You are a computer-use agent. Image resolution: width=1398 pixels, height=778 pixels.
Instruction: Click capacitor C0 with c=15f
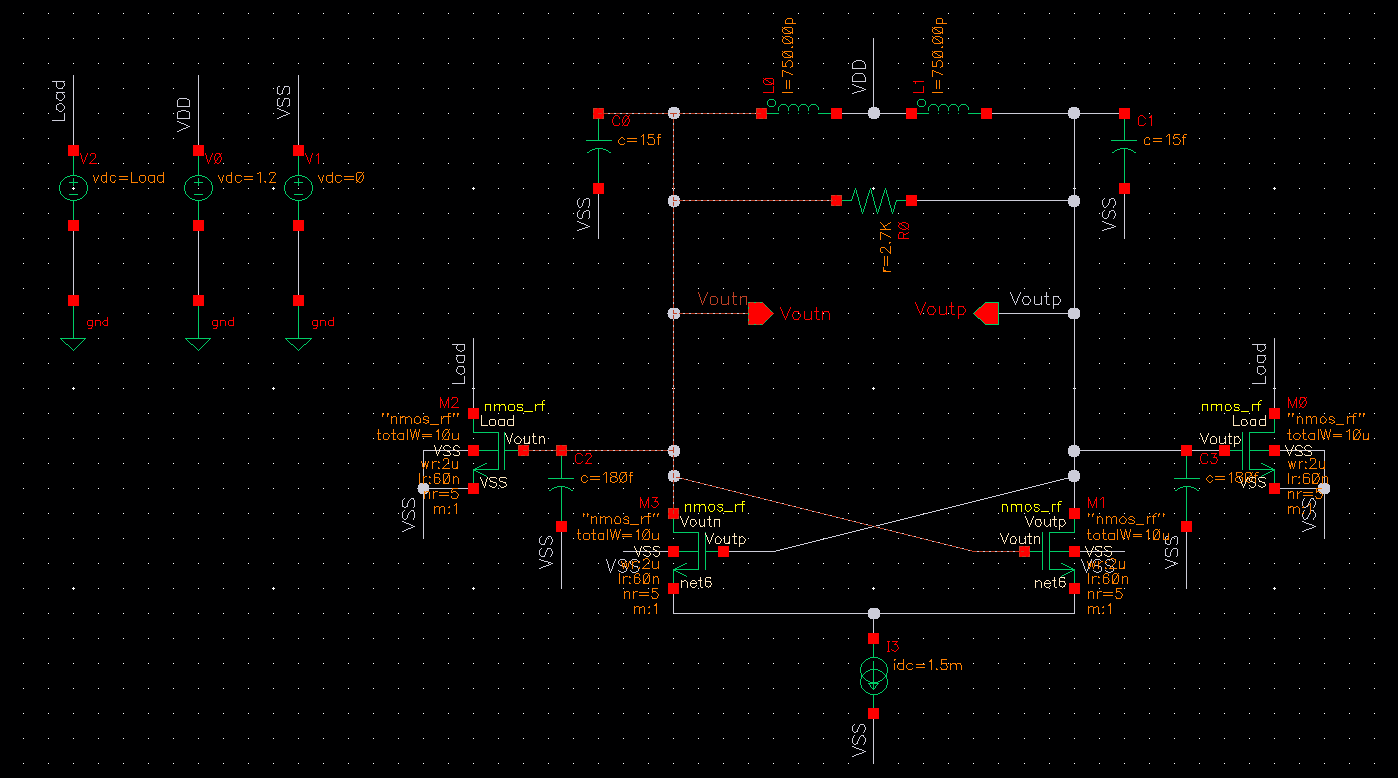pyautogui.click(x=597, y=145)
